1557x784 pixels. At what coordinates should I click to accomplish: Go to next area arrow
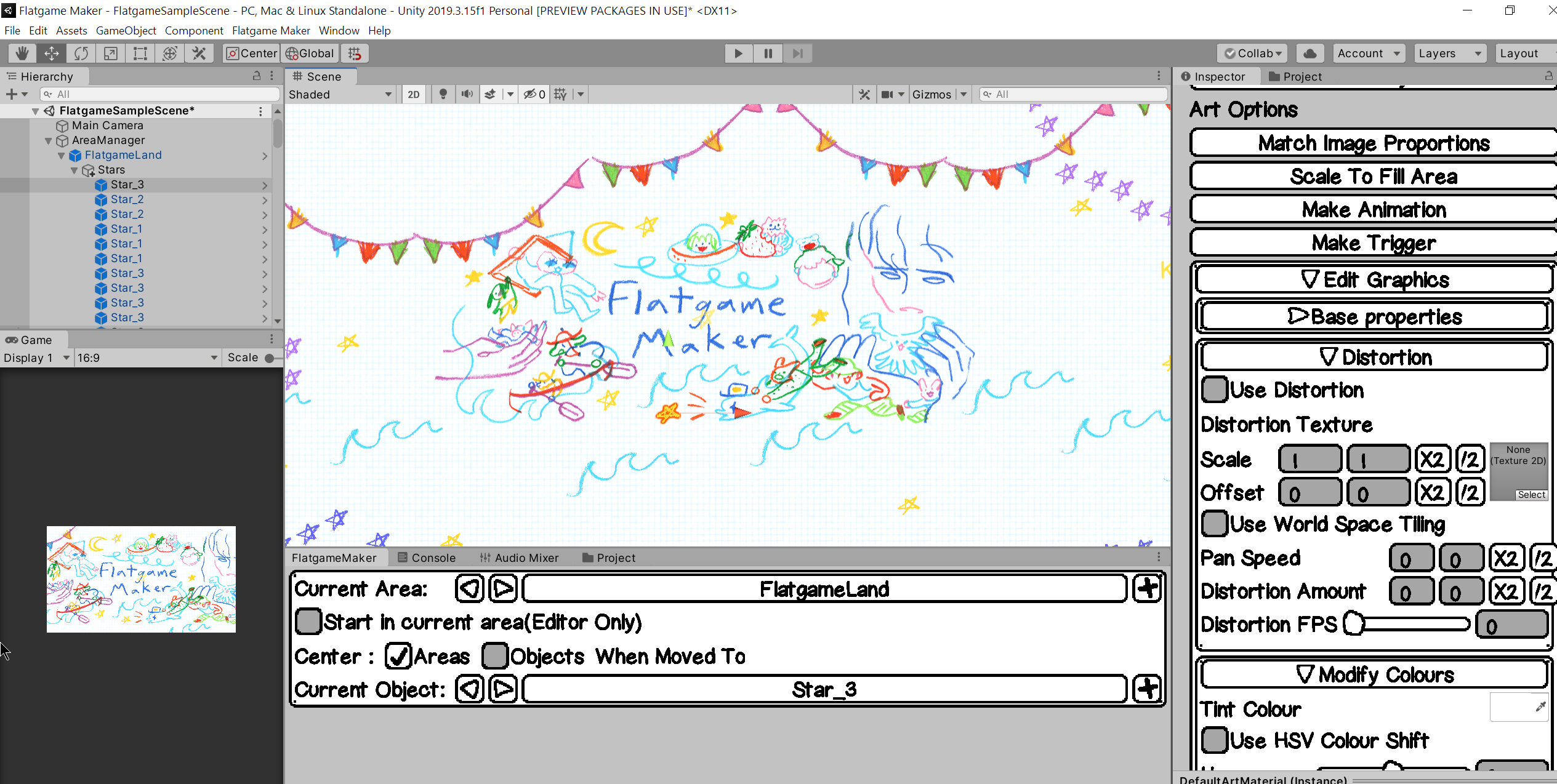point(504,588)
